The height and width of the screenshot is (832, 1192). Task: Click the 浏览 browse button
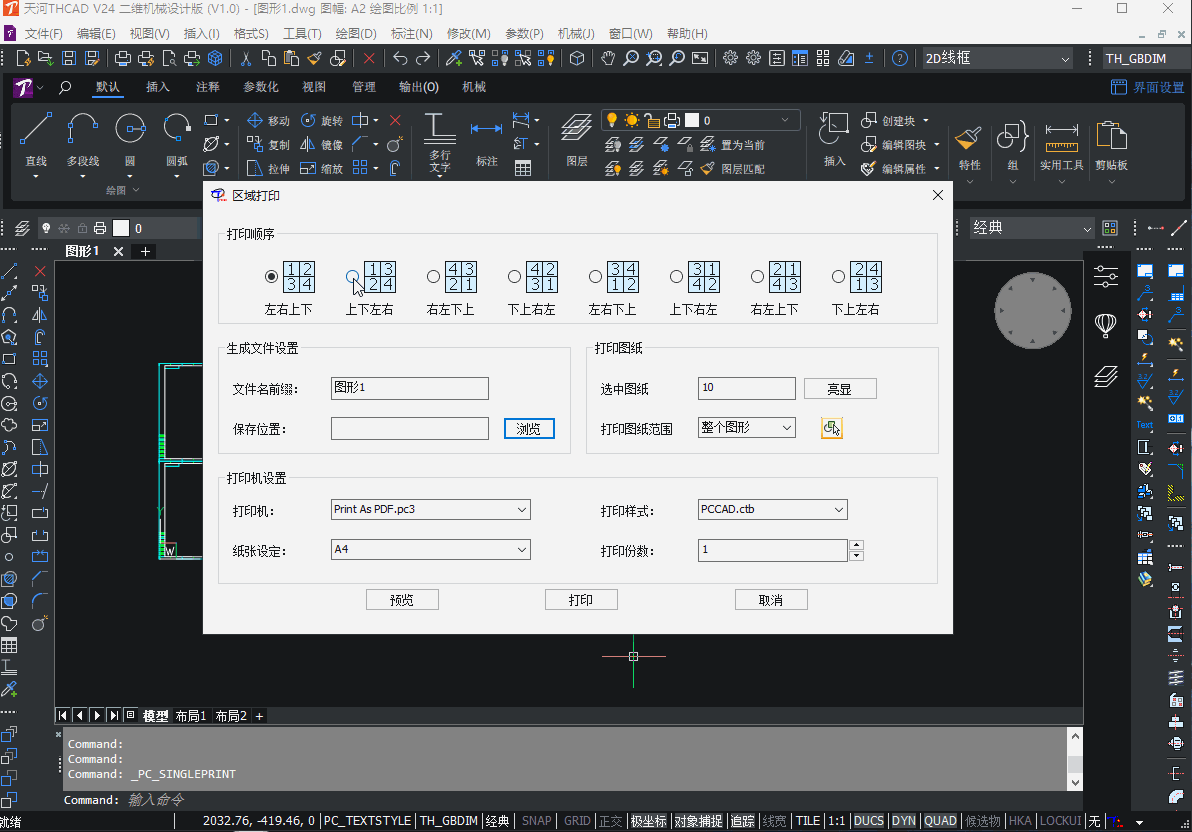529,429
